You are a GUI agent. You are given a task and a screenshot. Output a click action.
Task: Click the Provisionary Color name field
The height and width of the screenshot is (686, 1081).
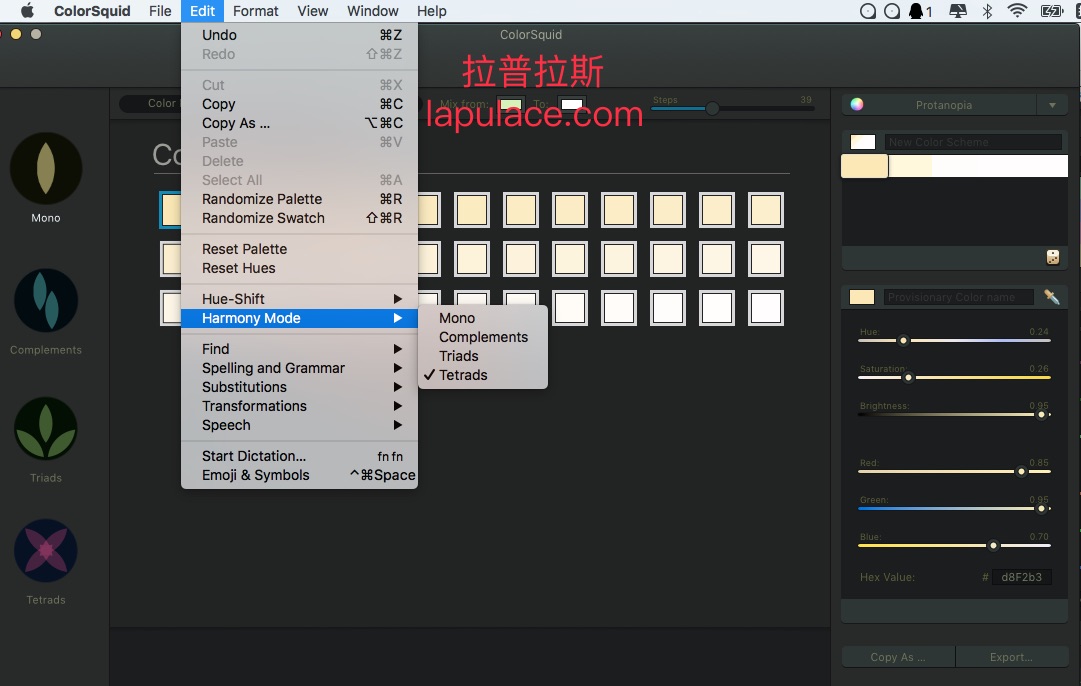[x=959, y=297]
